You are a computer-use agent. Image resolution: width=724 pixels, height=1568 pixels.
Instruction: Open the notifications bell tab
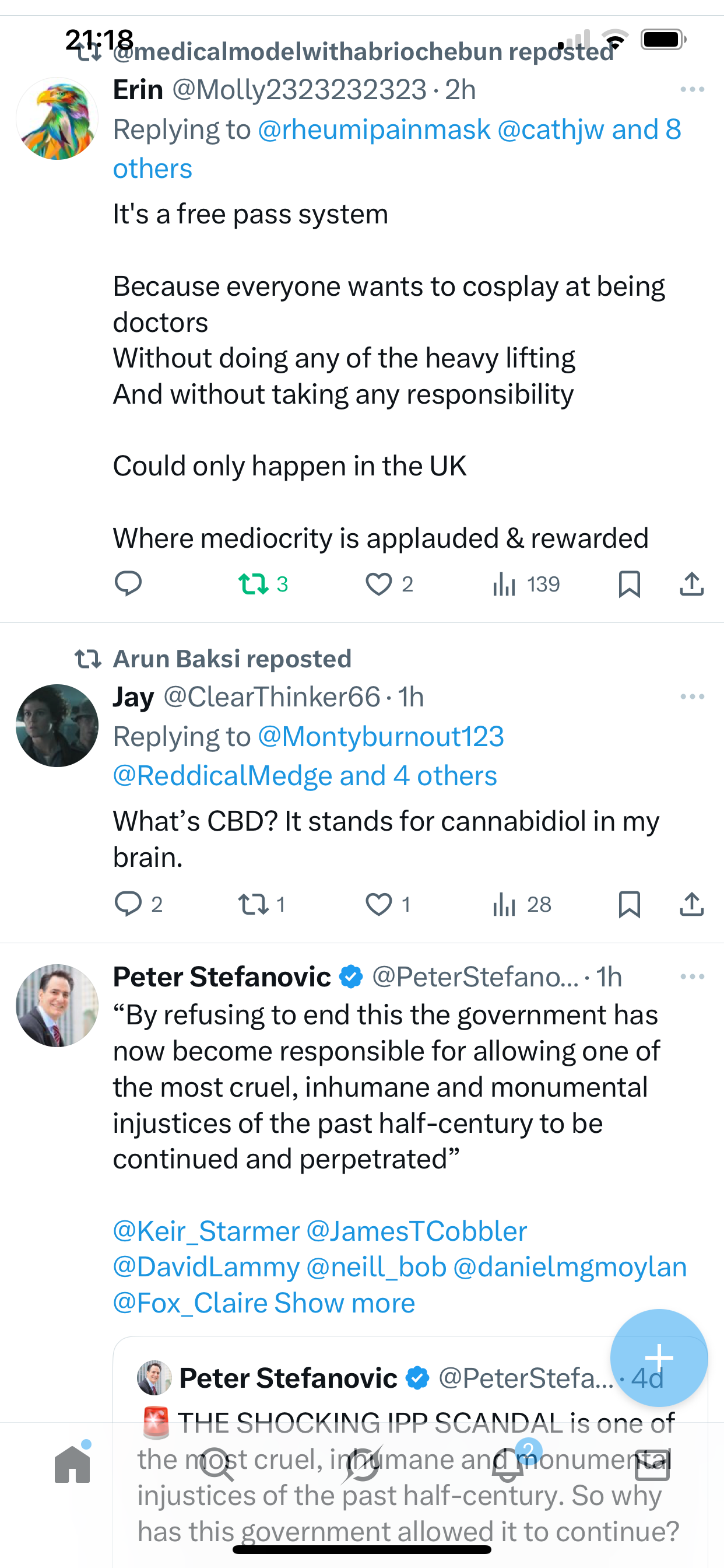[507, 1465]
